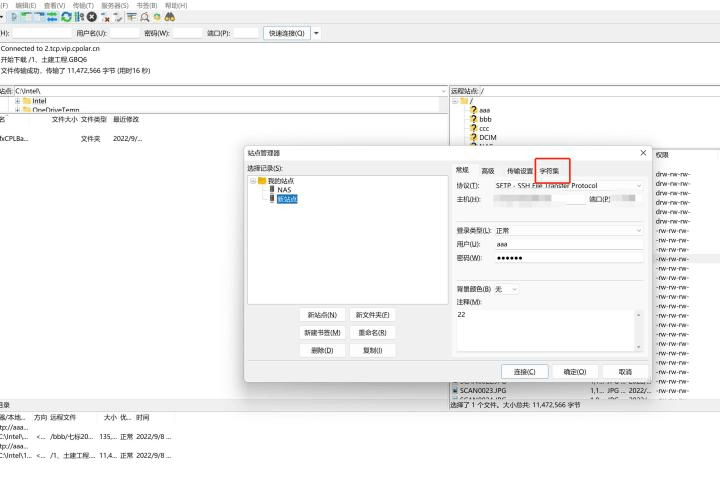Switch to the 传输设置 tab

519,171
